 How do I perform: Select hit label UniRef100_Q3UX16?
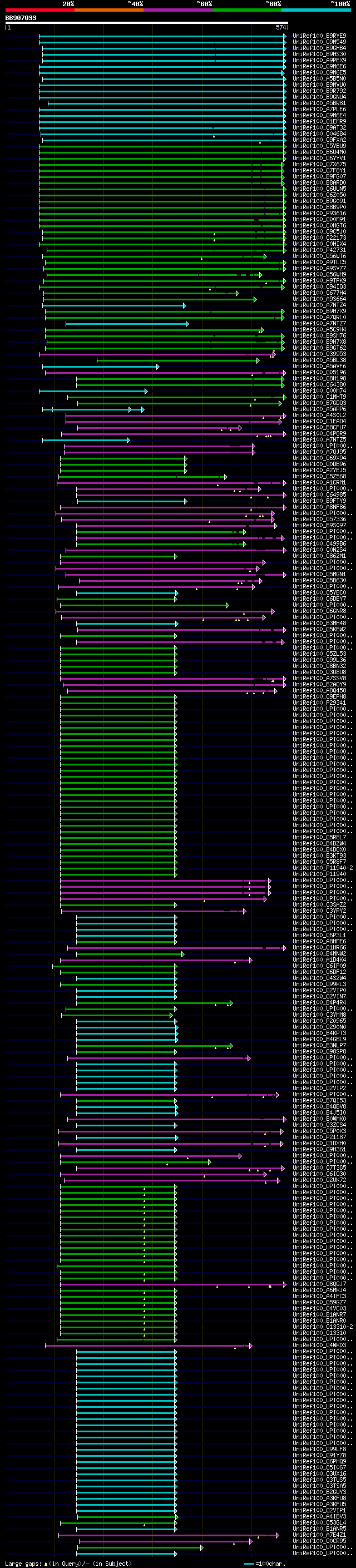[319, 1474]
